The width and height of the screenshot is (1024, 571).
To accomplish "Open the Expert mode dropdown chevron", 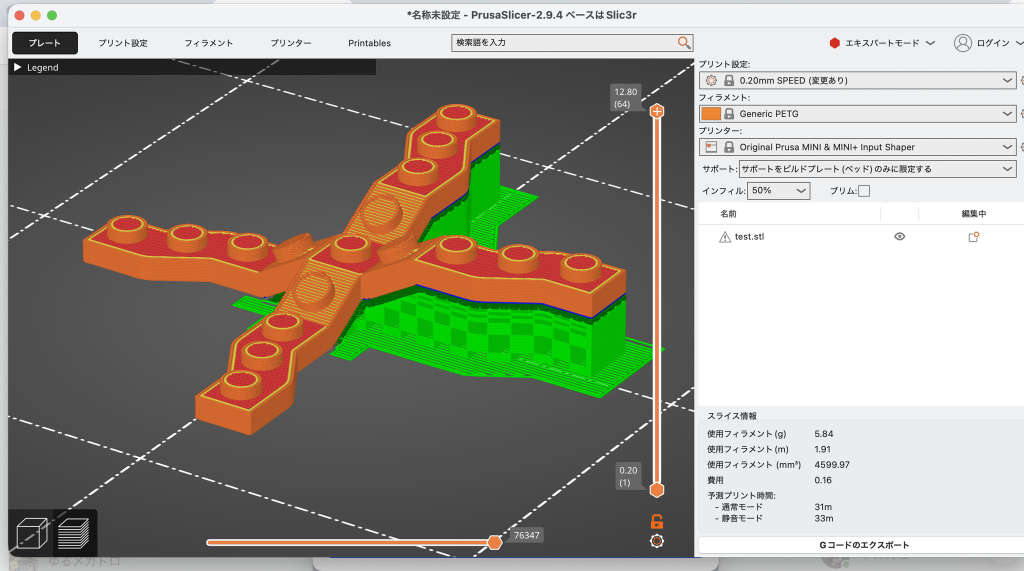I will click(930, 43).
